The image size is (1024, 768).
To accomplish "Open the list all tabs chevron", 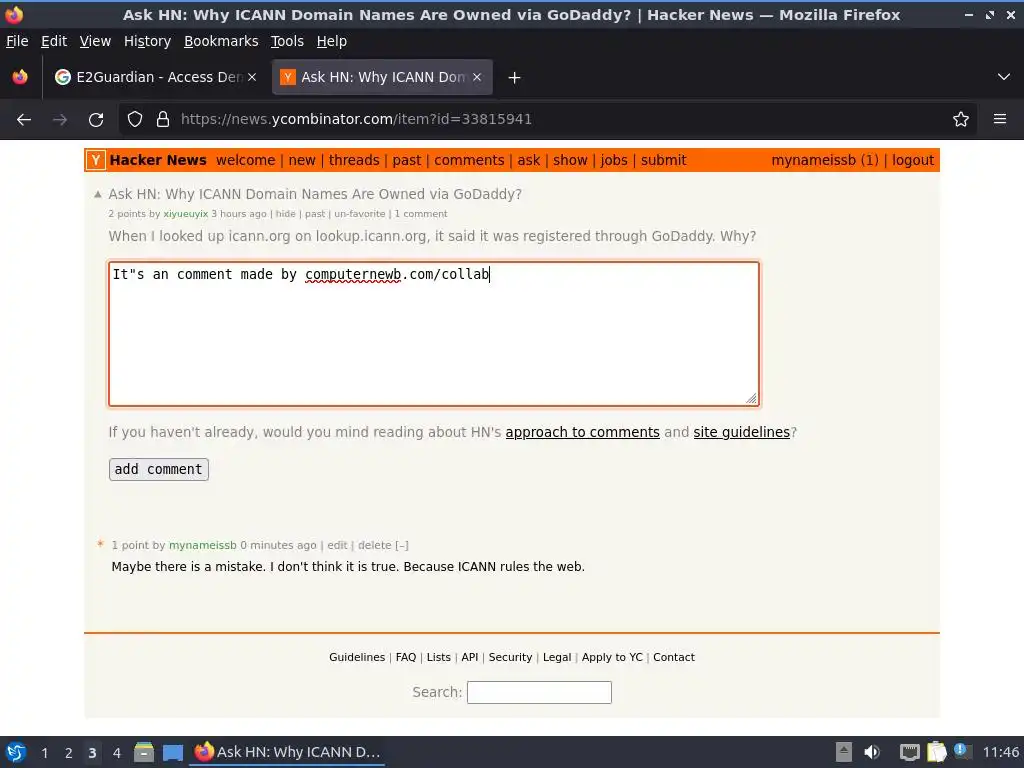I will click(1004, 77).
